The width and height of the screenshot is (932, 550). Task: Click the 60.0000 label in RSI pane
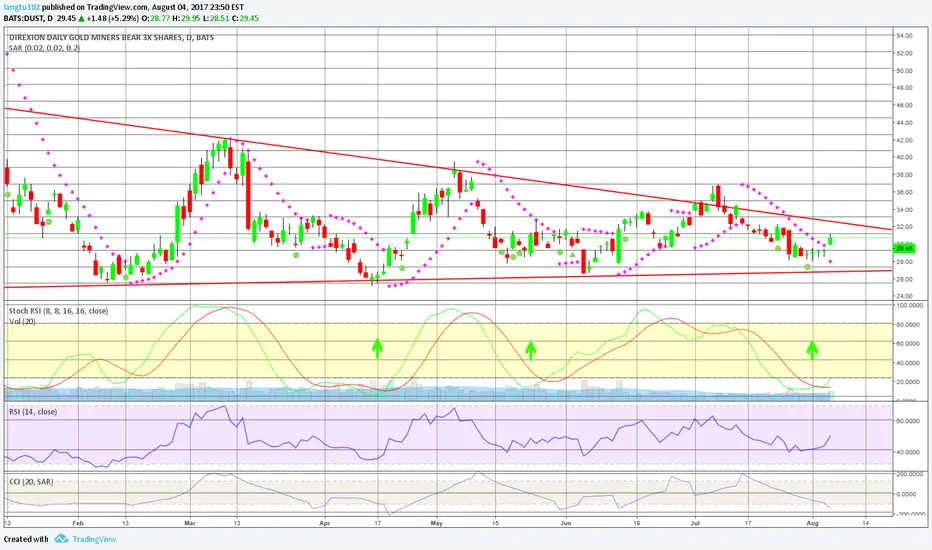909,421
